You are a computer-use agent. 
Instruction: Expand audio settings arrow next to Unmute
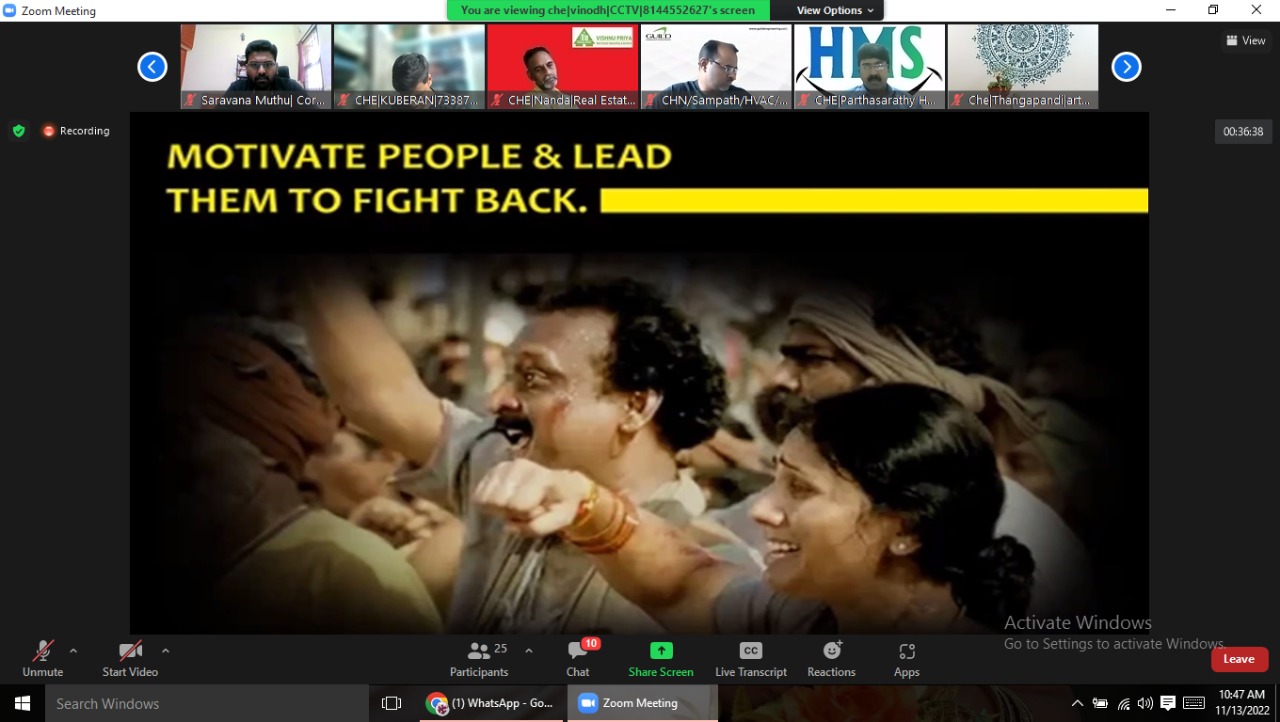pyautogui.click(x=73, y=651)
